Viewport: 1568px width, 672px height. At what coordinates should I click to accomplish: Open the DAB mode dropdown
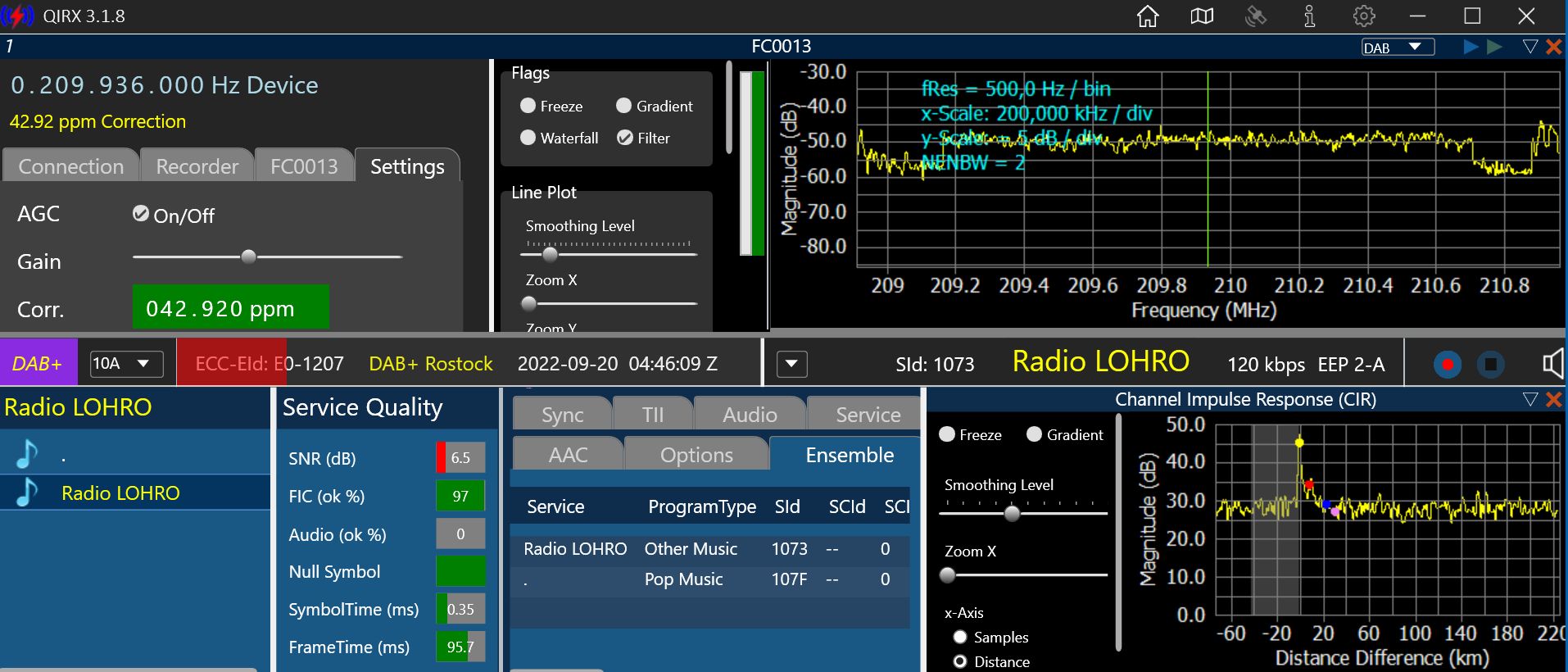point(1397,48)
